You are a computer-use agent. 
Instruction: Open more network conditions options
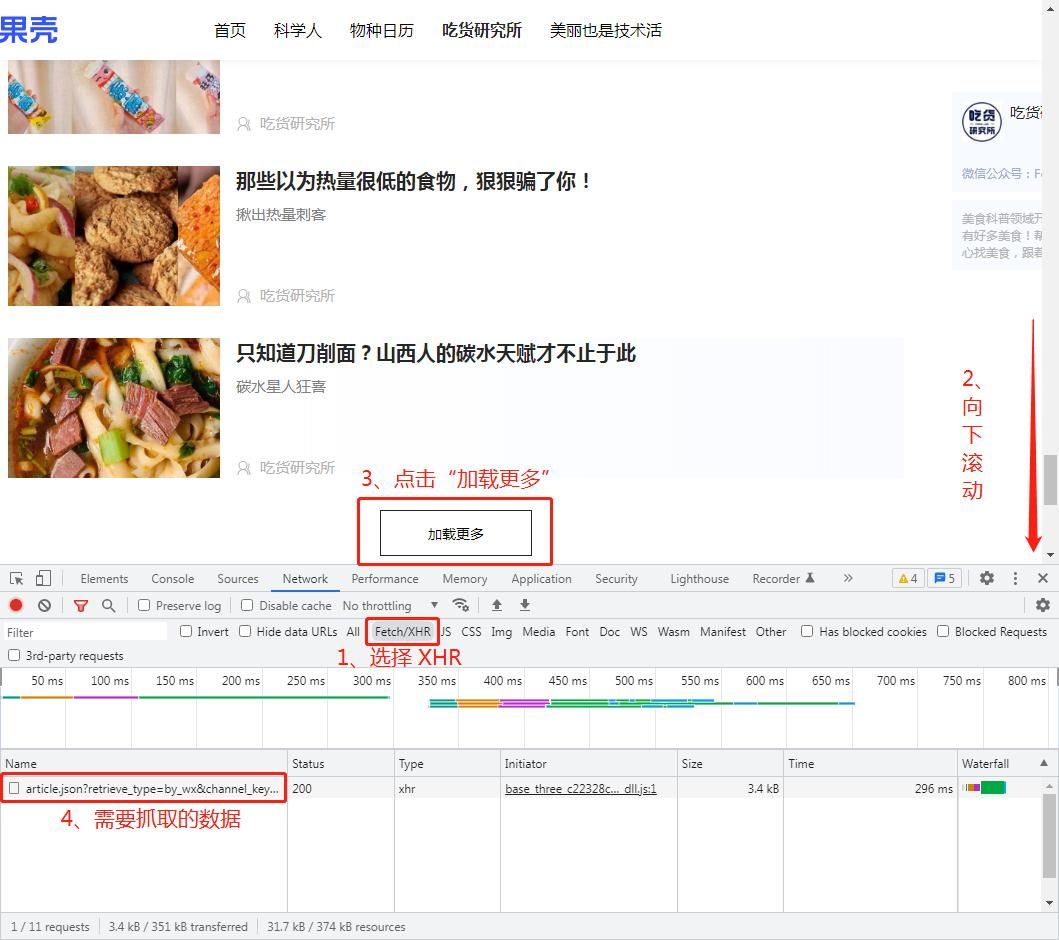[460, 605]
